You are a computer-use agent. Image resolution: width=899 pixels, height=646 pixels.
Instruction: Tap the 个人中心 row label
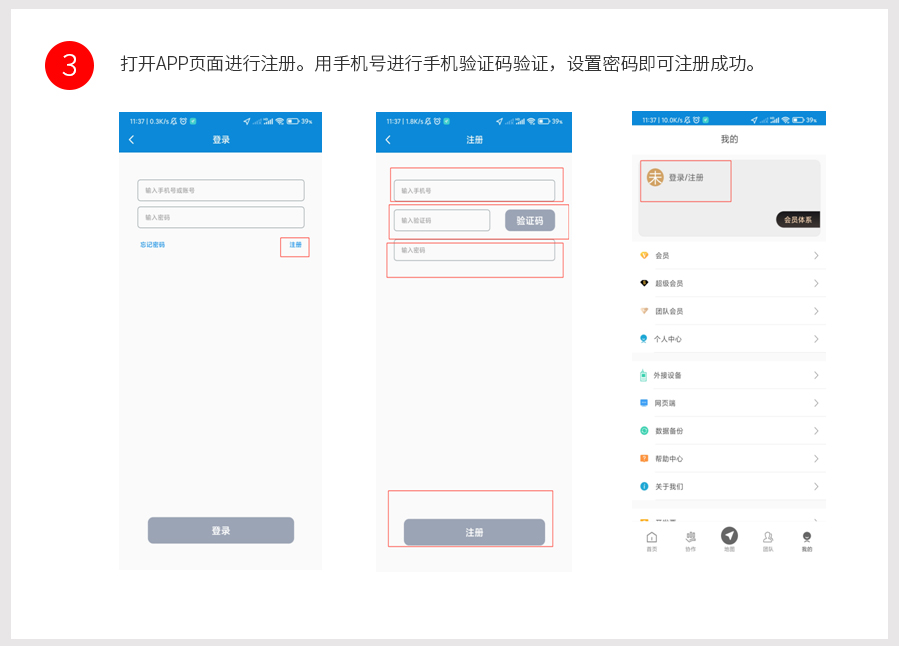[668, 339]
